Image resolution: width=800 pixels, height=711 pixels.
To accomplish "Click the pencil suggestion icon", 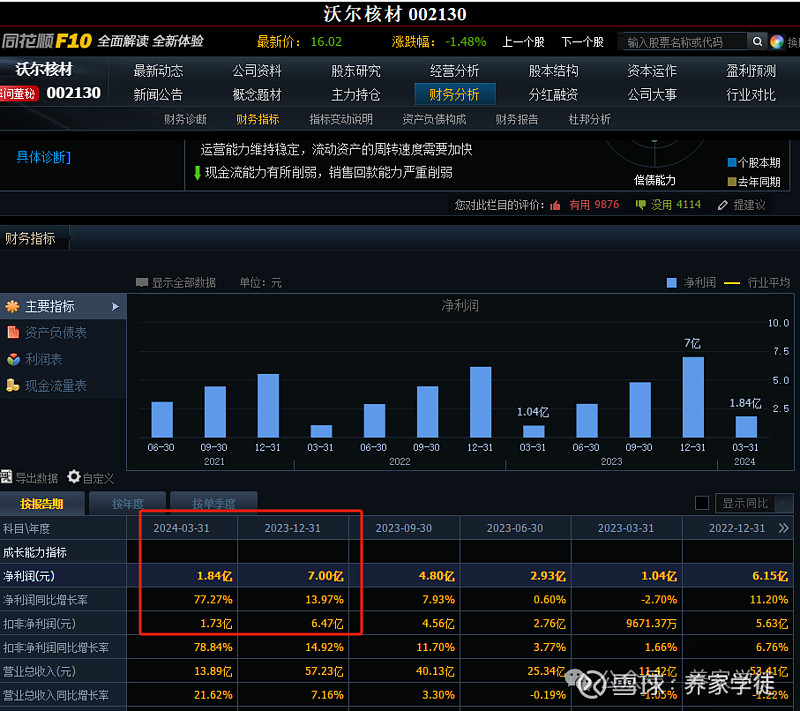I will (x=722, y=205).
